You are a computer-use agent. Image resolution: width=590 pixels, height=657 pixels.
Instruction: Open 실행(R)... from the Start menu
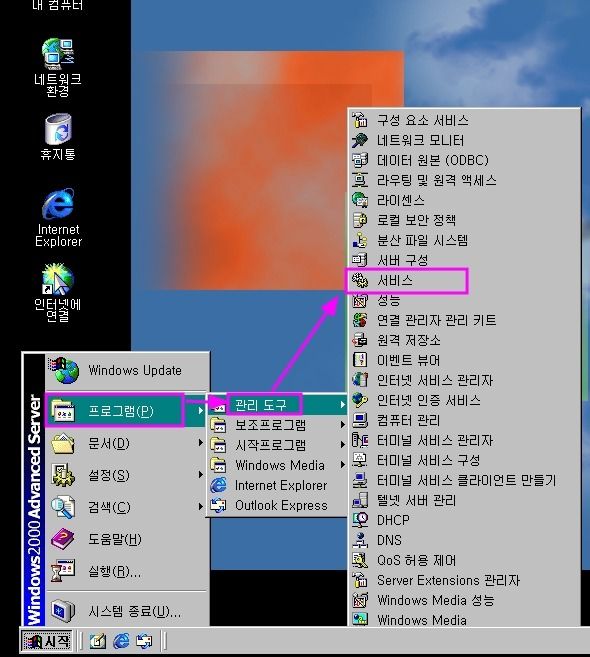click(127, 571)
